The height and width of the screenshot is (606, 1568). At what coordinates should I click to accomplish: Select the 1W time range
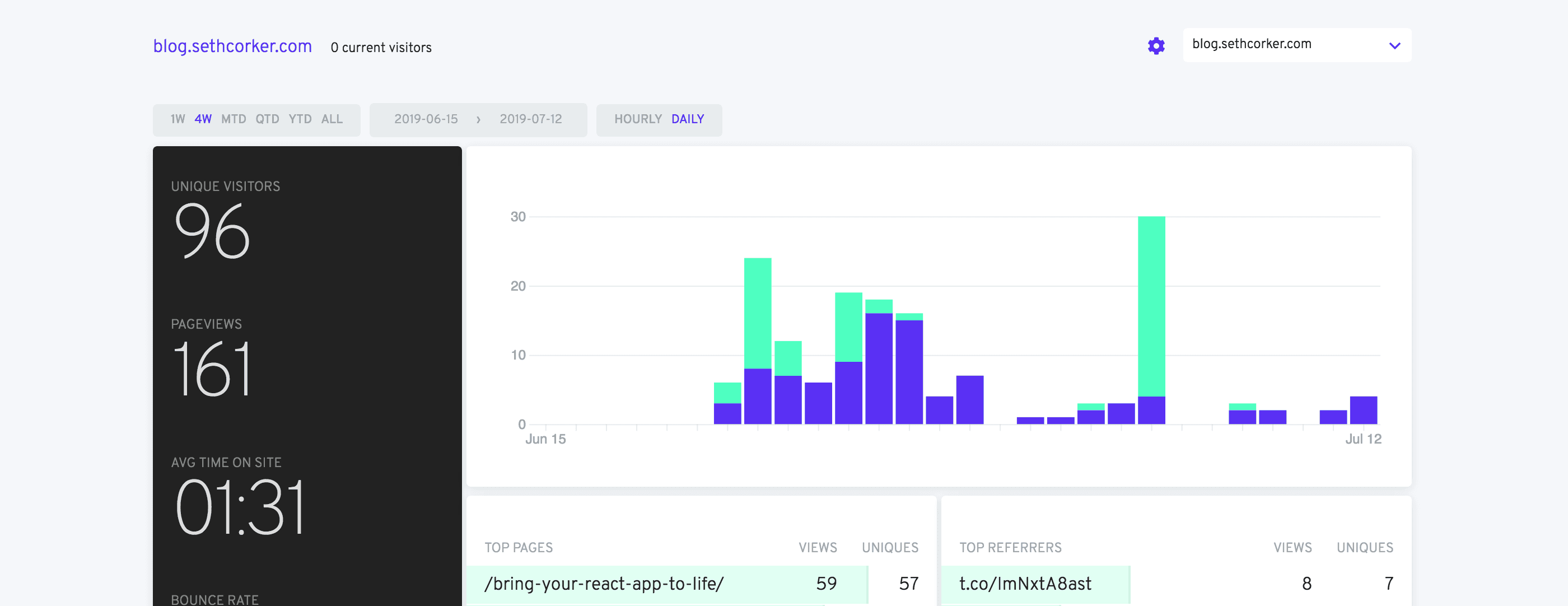(177, 119)
